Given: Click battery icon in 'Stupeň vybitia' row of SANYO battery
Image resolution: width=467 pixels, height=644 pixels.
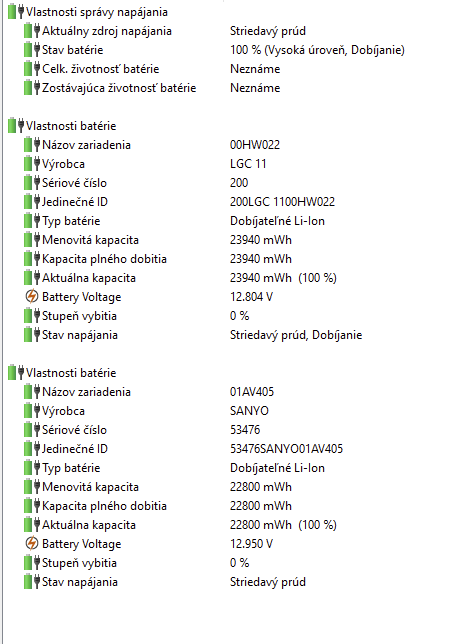Looking at the screenshot, I should tap(32, 563).
